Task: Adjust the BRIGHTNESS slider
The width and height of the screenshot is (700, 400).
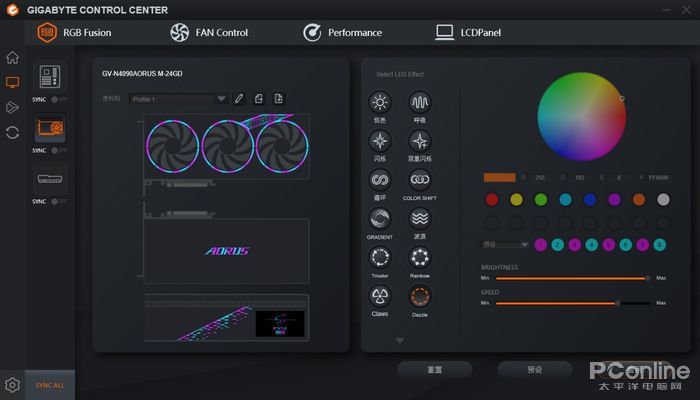Action: point(572,278)
